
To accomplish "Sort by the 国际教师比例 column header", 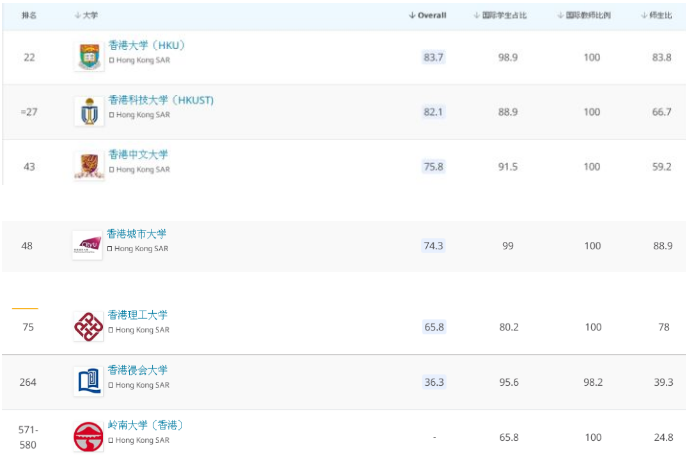I will click(x=591, y=15).
